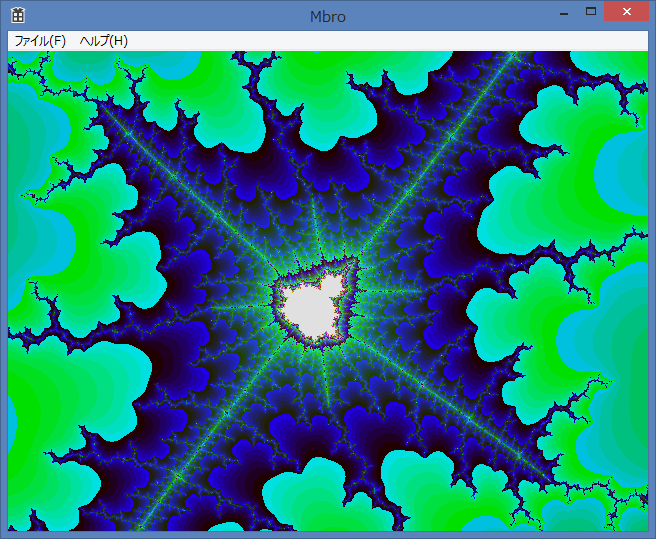656x539 pixels.
Task: Close the Mbro window
Action: [x=627, y=12]
